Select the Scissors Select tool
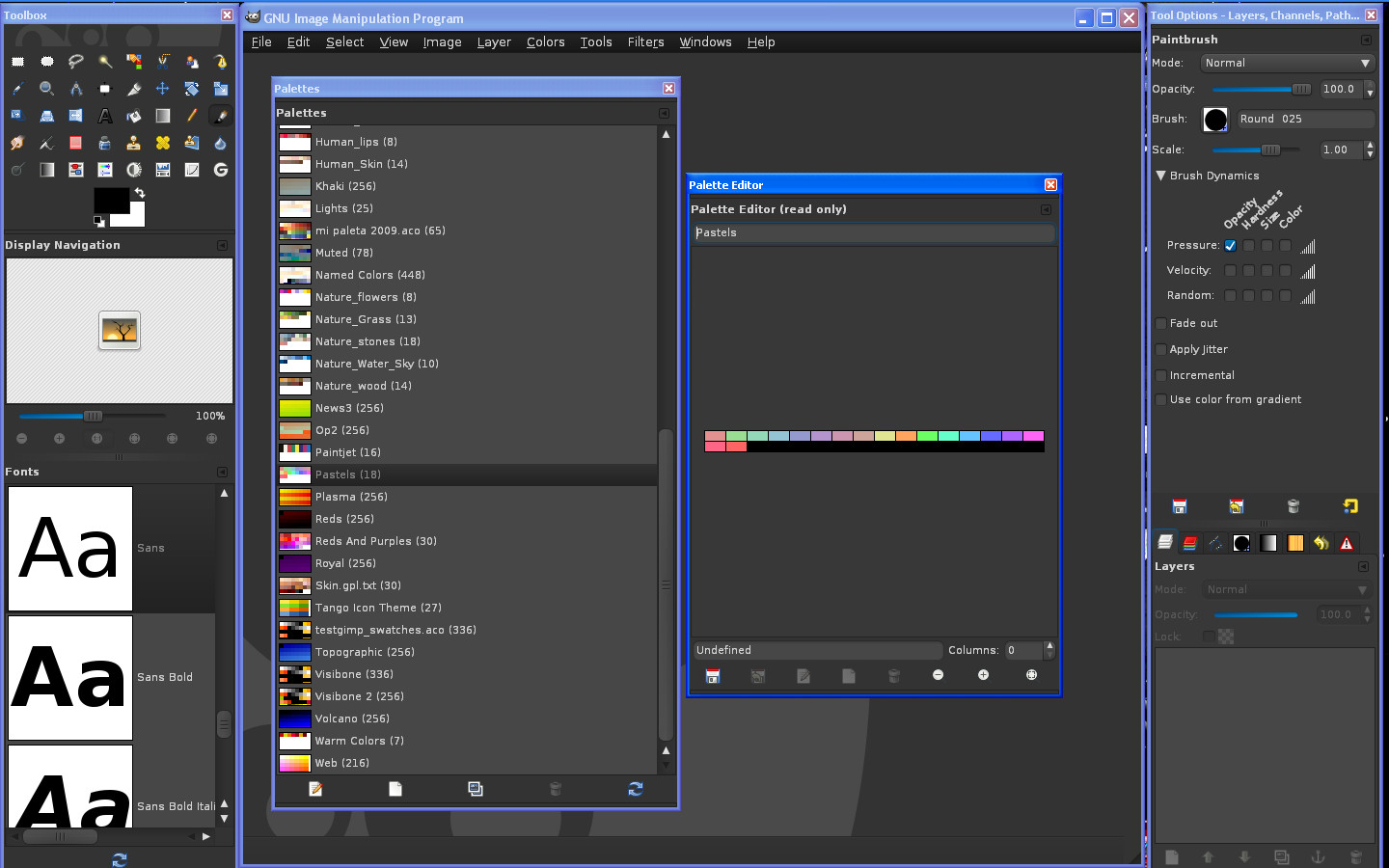This screenshot has height=868, width=1389. (162, 62)
